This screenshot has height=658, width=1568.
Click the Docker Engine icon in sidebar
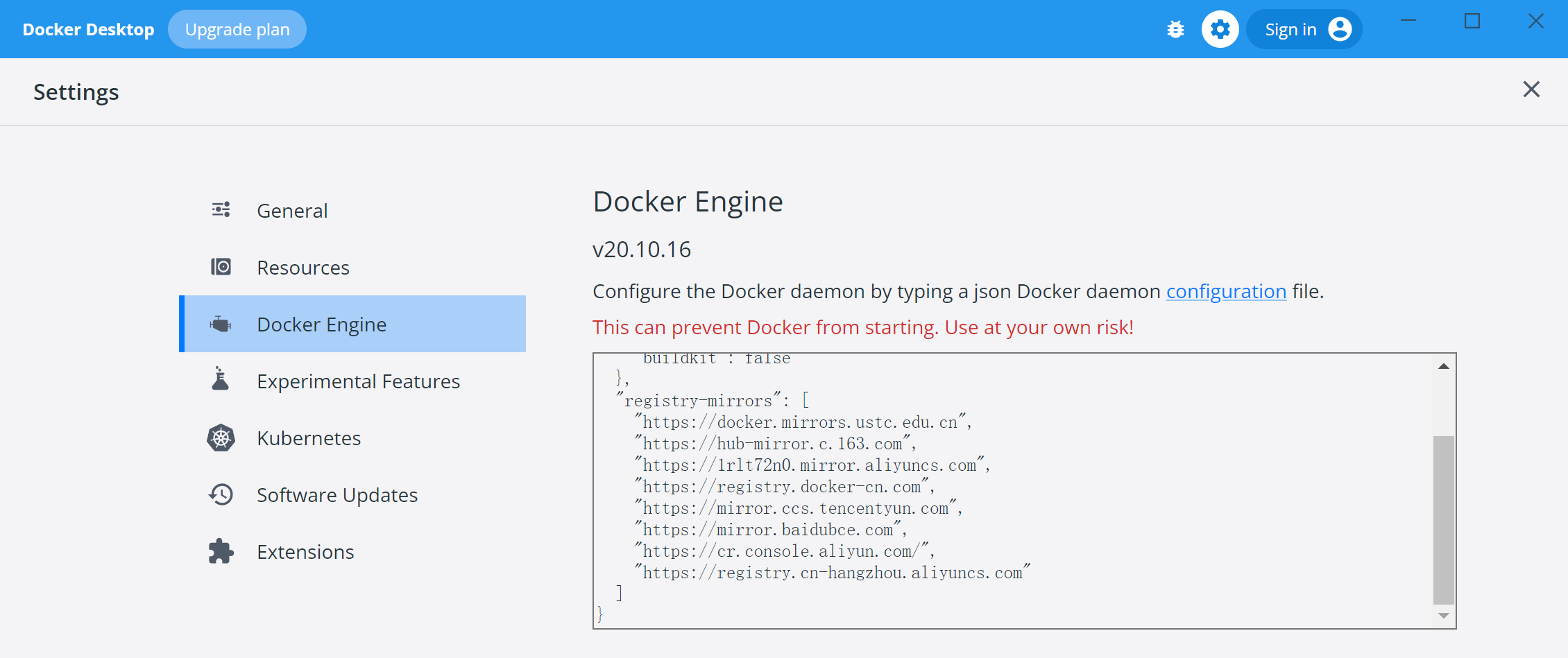[x=221, y=324]
